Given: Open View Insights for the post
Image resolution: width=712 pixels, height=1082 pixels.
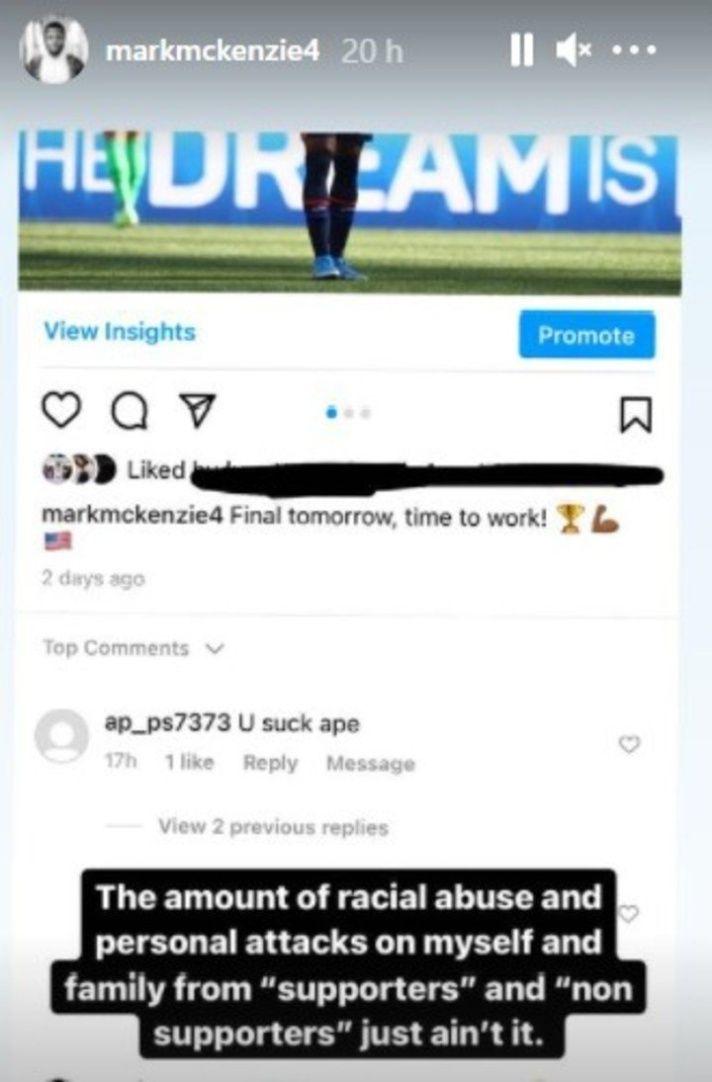Looking at the screenshot, I should click(x=120, y=331).
